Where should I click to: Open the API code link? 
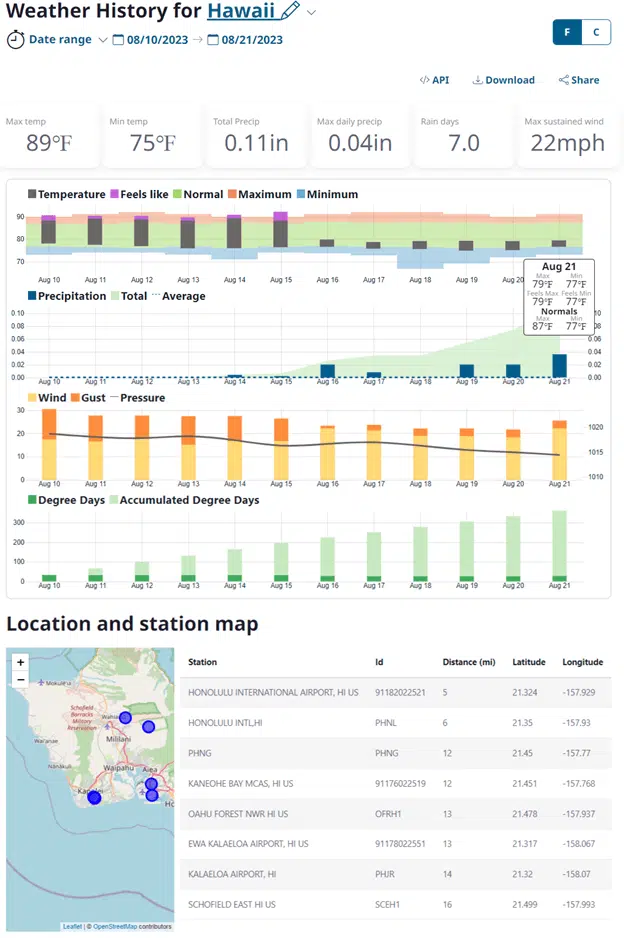434,80
